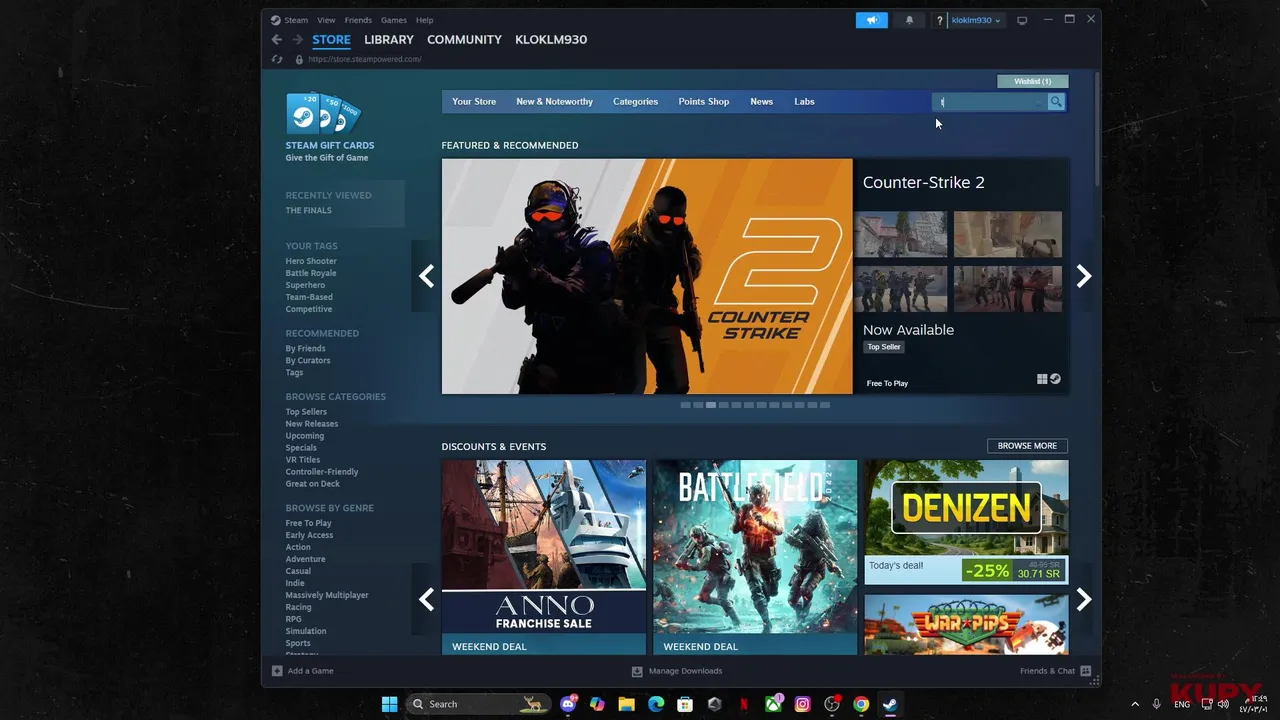Expand the Categories dropdown
Screen dimensions: 1280x720
point(635,102)
